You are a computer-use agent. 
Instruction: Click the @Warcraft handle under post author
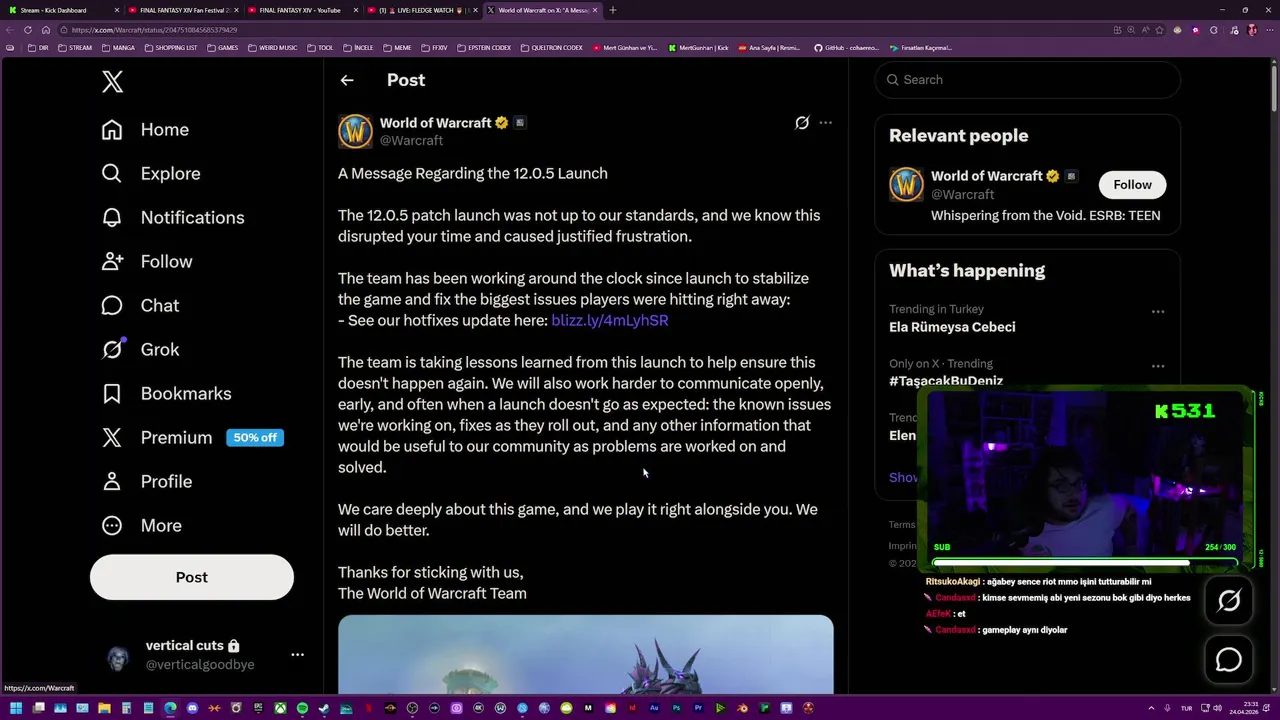click(x=411, y=141)
